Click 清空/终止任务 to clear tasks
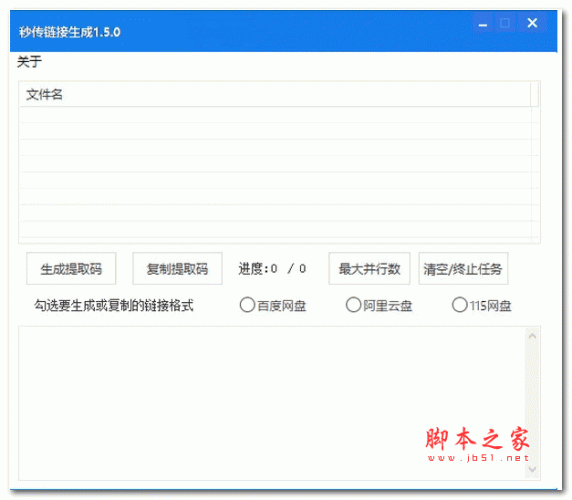 click(x=463, y=268)
